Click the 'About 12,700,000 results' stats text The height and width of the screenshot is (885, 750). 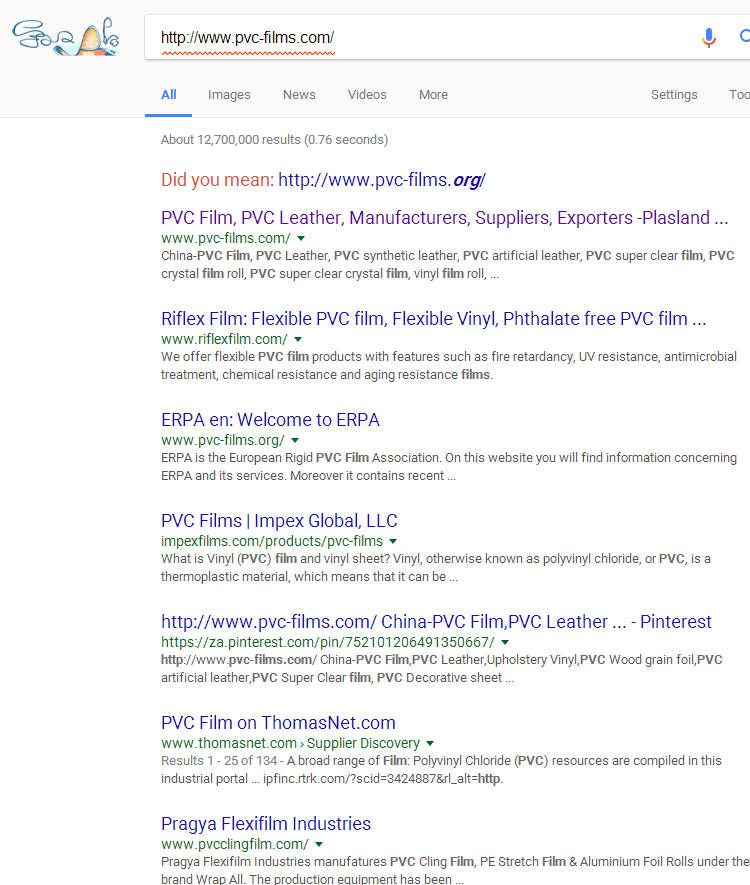(274, 139)
